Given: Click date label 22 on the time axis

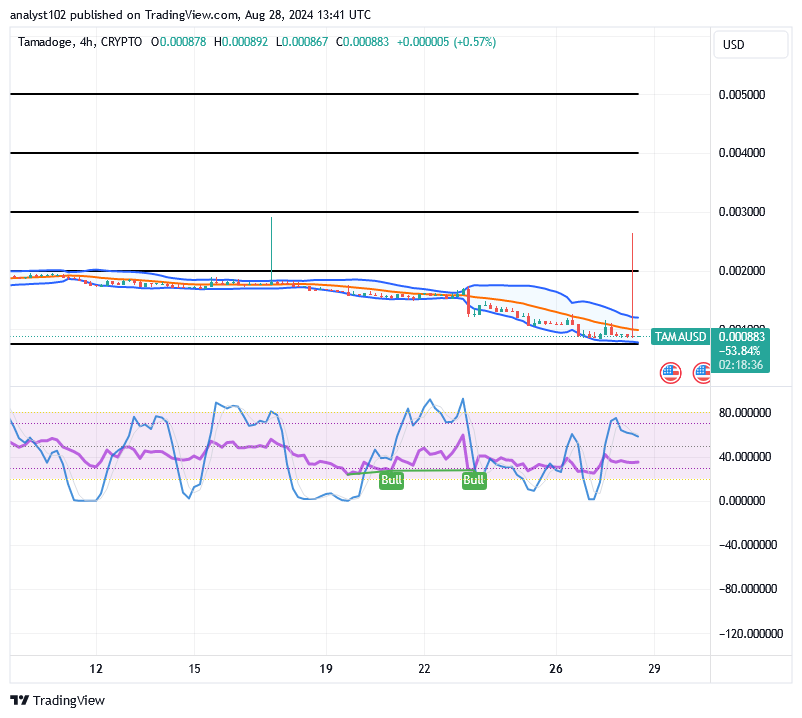Looking at the screenshot, I should coord(424,669).
